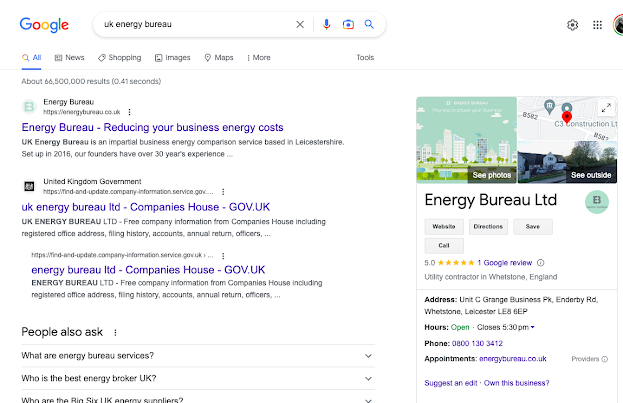Switch to the News tab
Viewport: 623px width, 403px height.
(70, 58)
